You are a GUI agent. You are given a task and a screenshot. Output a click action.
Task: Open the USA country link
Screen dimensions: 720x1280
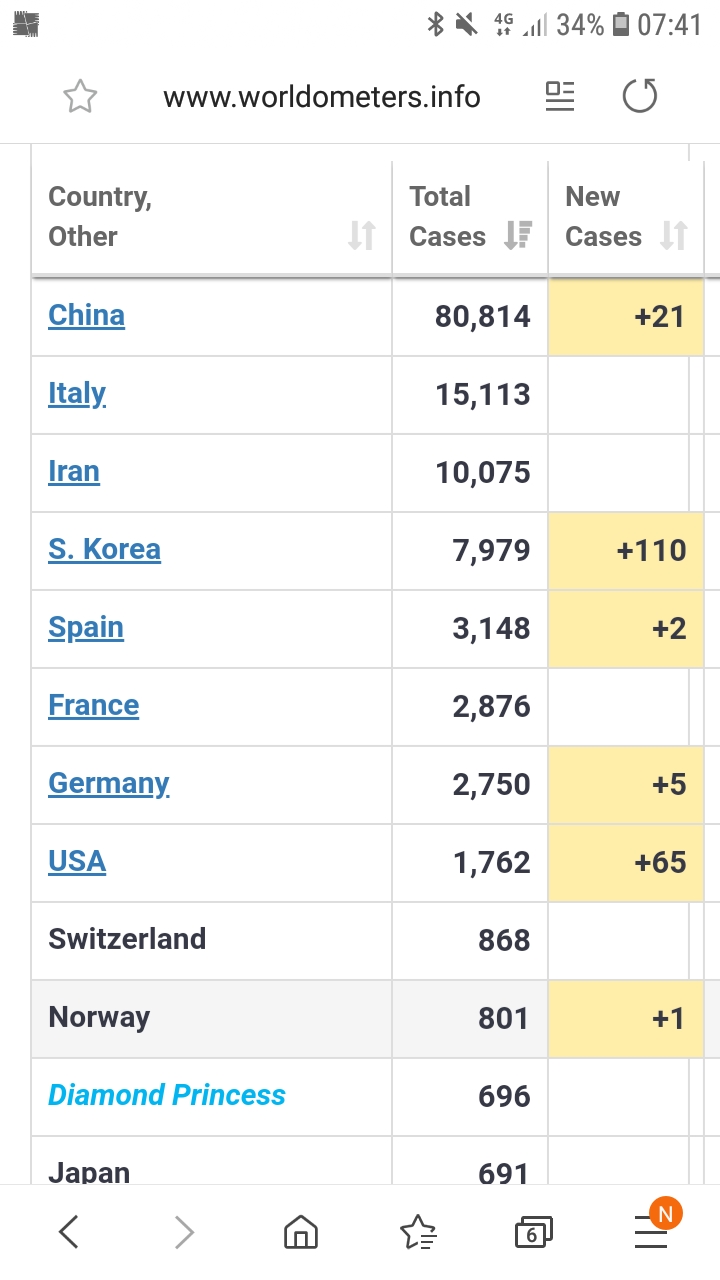[x=77, y=862]
